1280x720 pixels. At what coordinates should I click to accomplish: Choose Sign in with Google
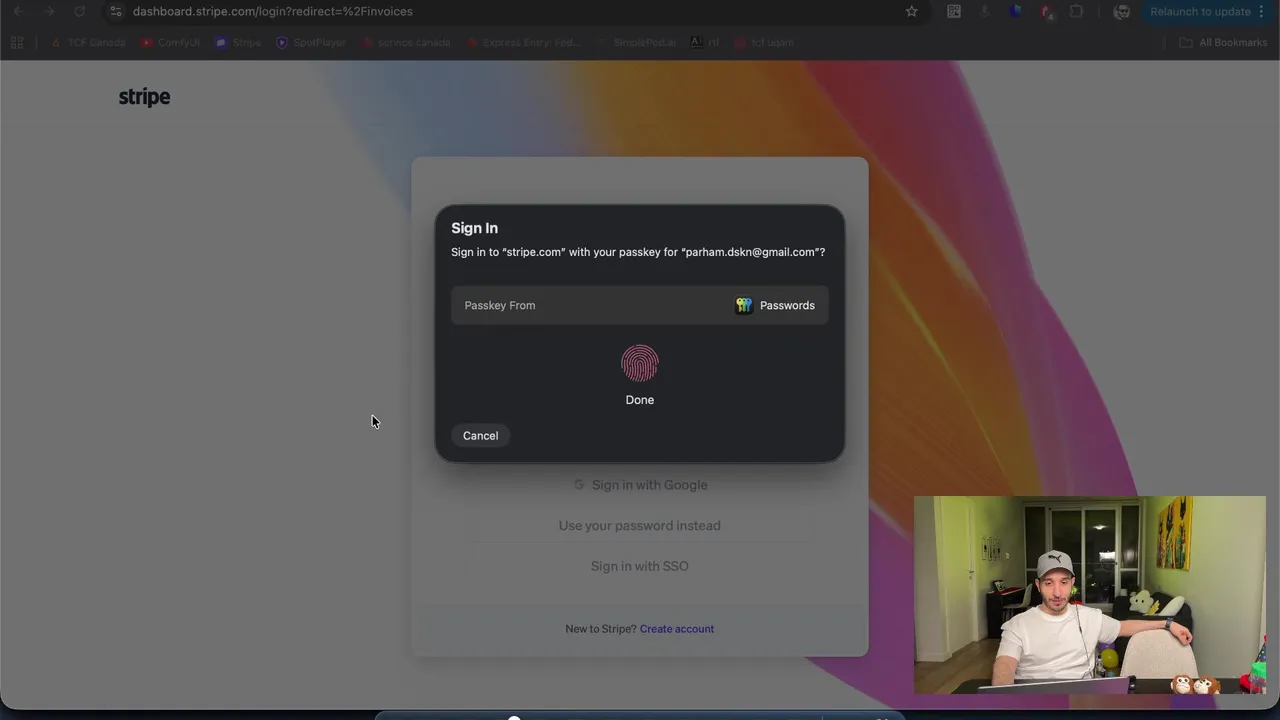(640, 485)
